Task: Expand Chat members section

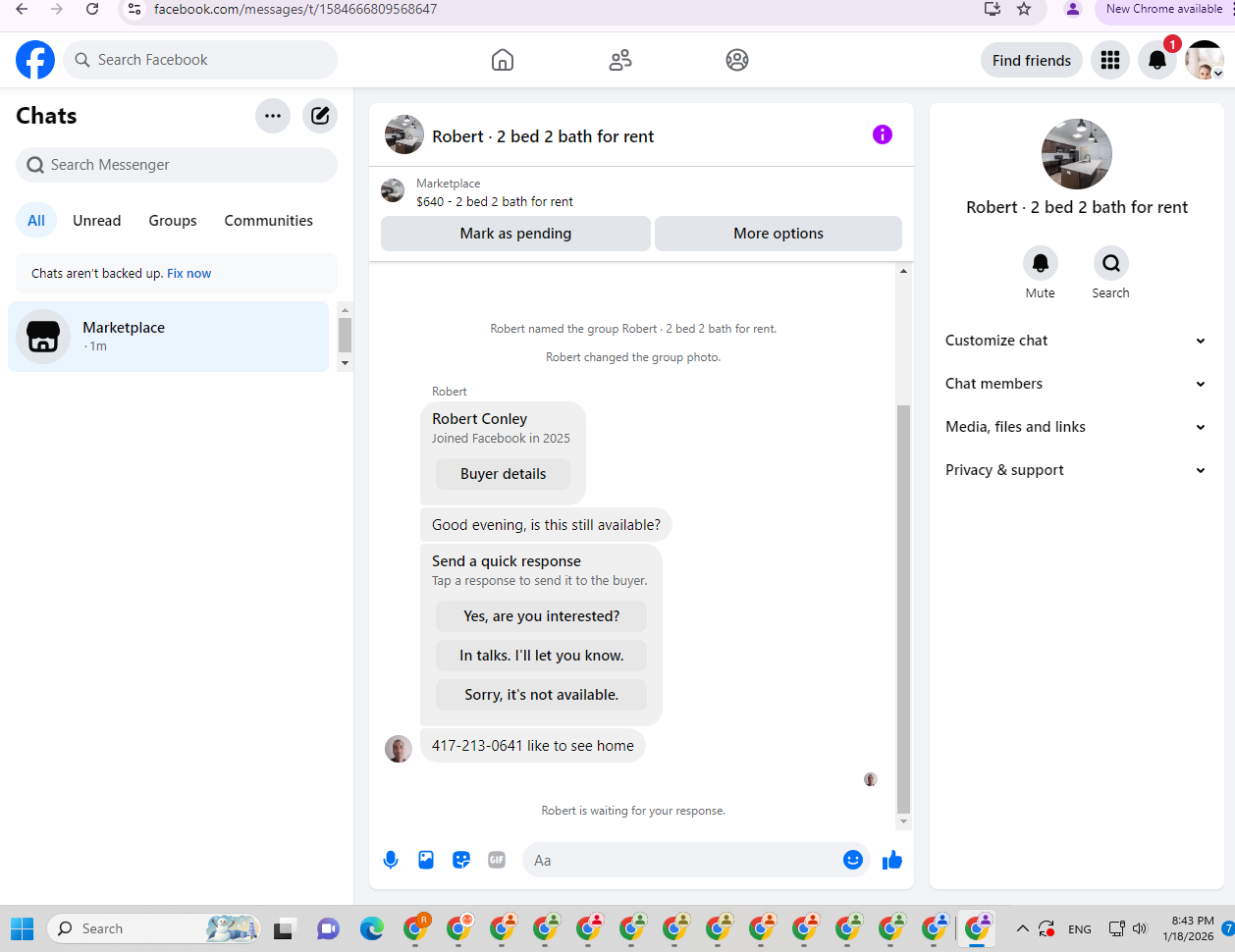Action: [1077, 384]
